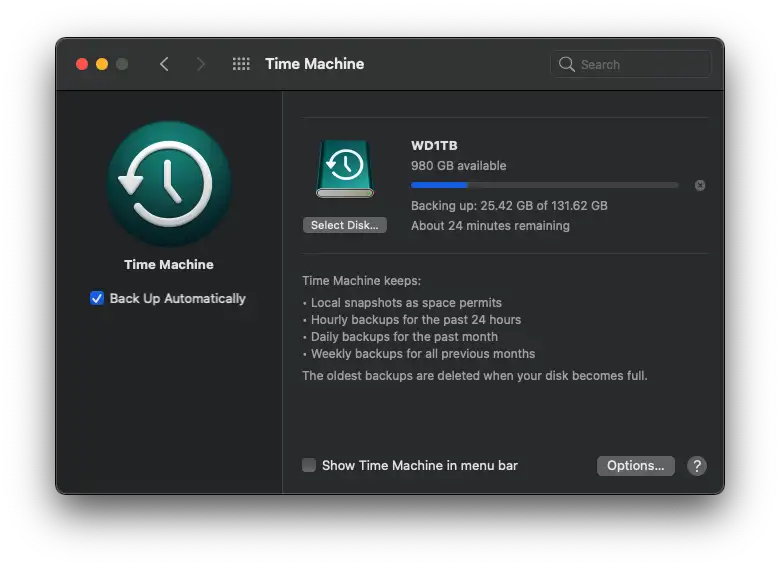
Task: Focus the Search field
Action: coord(631,64)
